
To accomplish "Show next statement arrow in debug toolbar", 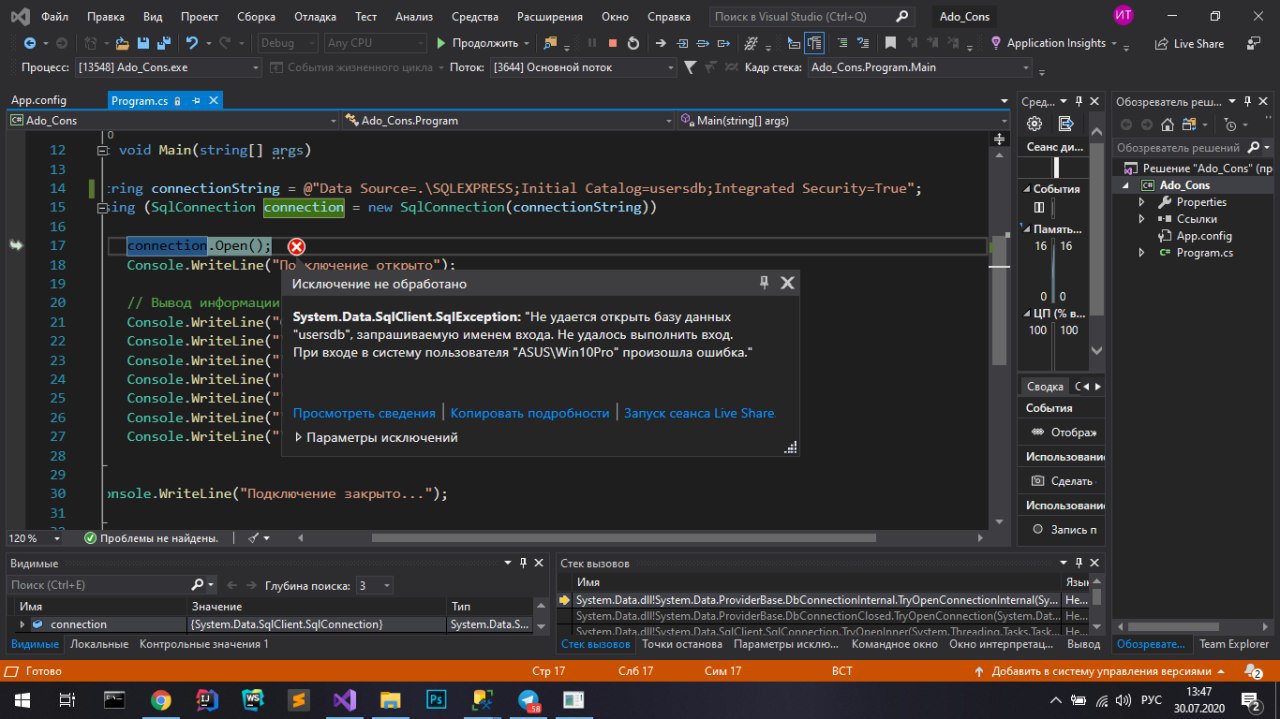I will pos(660,43).
